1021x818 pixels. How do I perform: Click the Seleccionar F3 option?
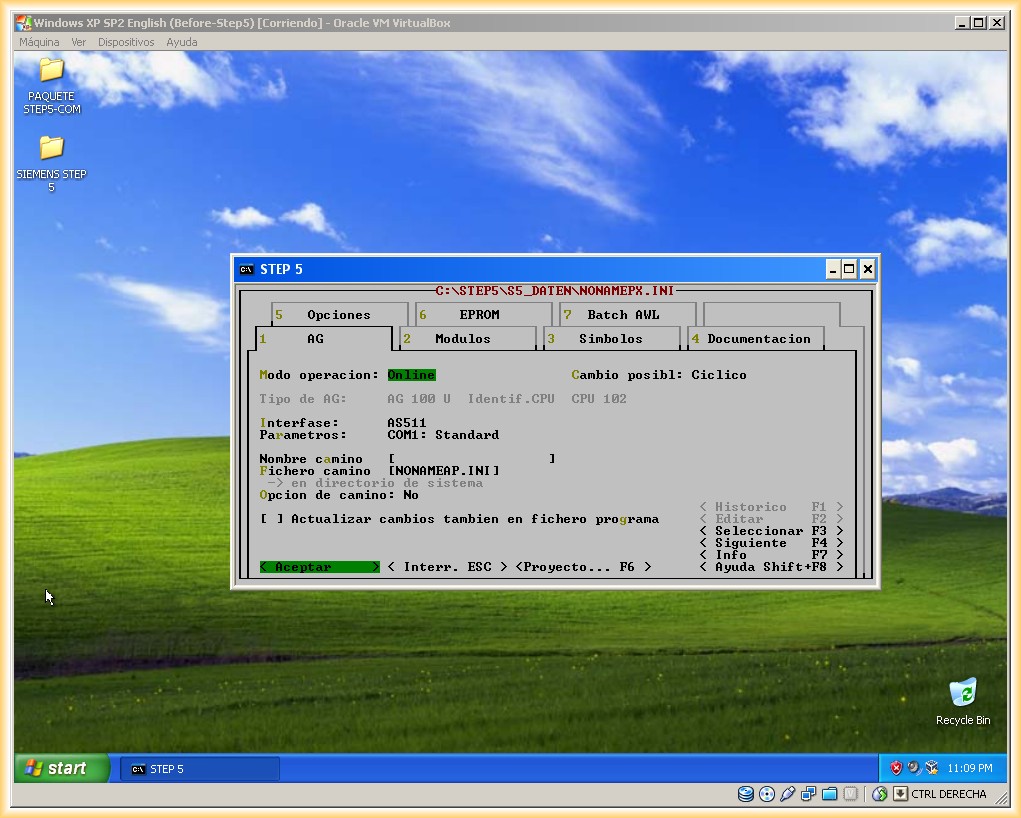coord(771,531)
